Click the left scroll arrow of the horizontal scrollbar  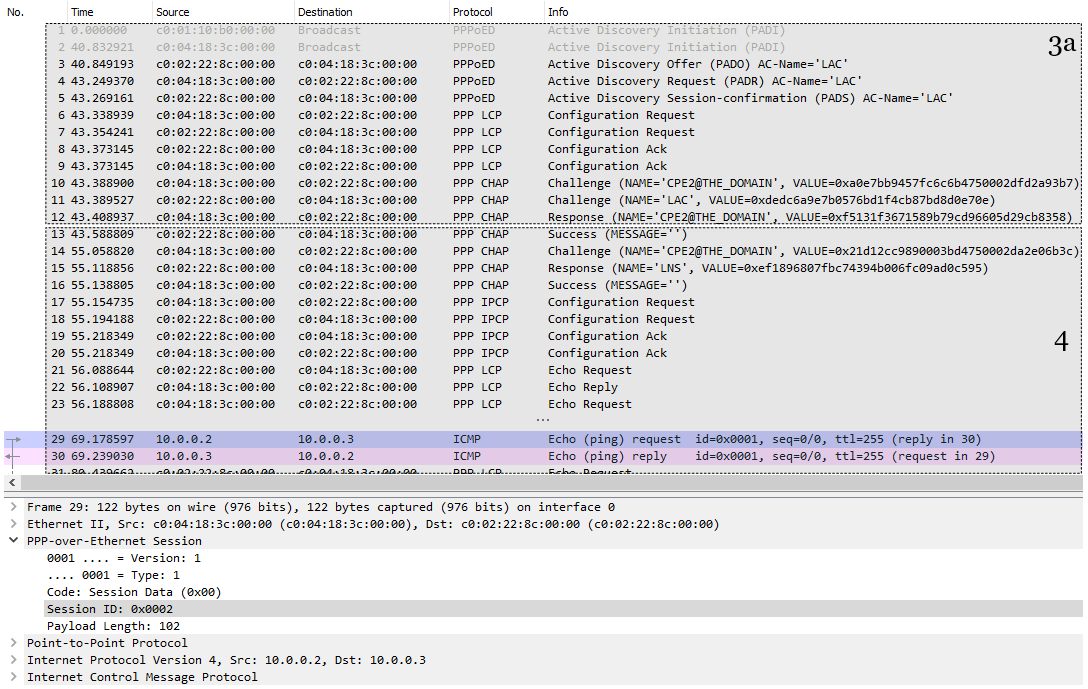coord(12,482)
